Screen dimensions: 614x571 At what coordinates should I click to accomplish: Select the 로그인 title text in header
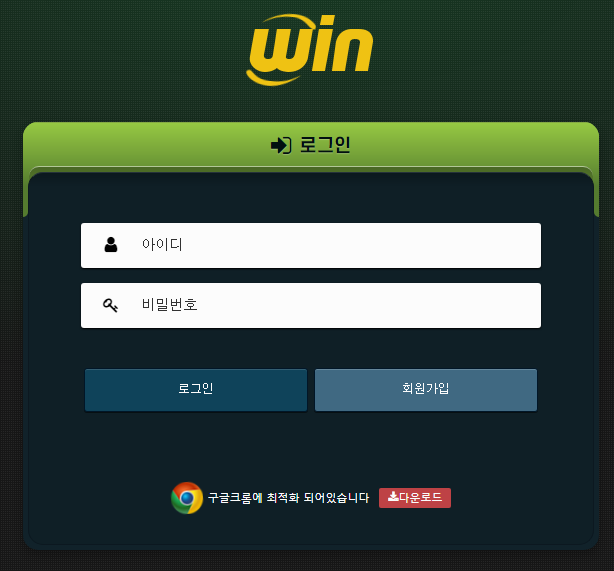pos(325,145)
